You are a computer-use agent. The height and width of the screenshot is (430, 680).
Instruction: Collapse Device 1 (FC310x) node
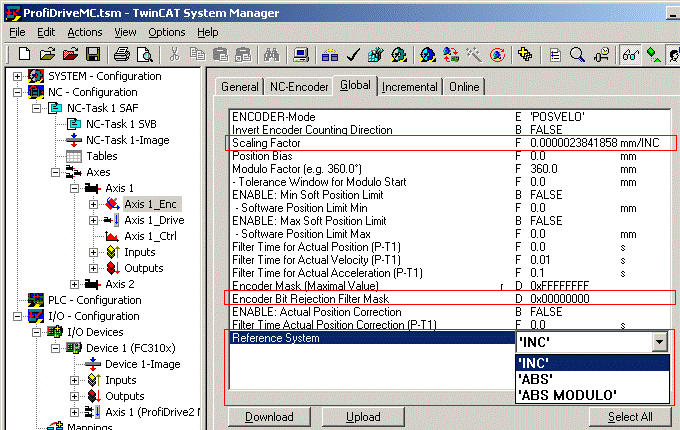point(56,348)
